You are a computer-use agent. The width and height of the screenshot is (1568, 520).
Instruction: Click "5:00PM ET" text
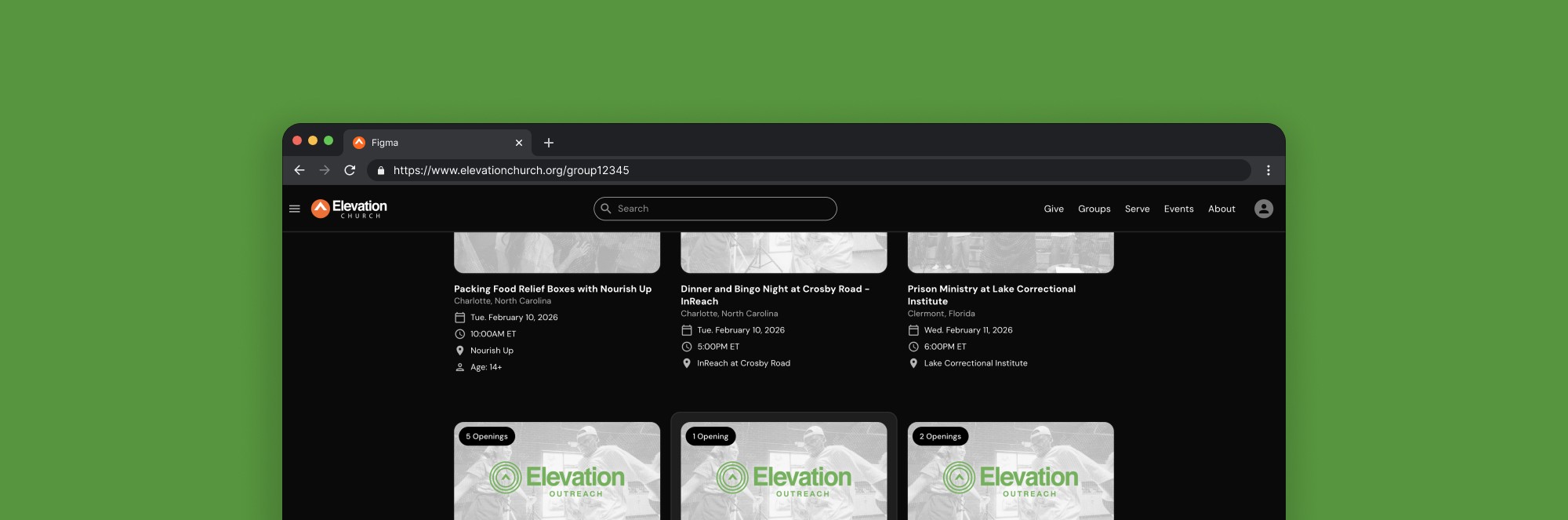tap(718, 347)
